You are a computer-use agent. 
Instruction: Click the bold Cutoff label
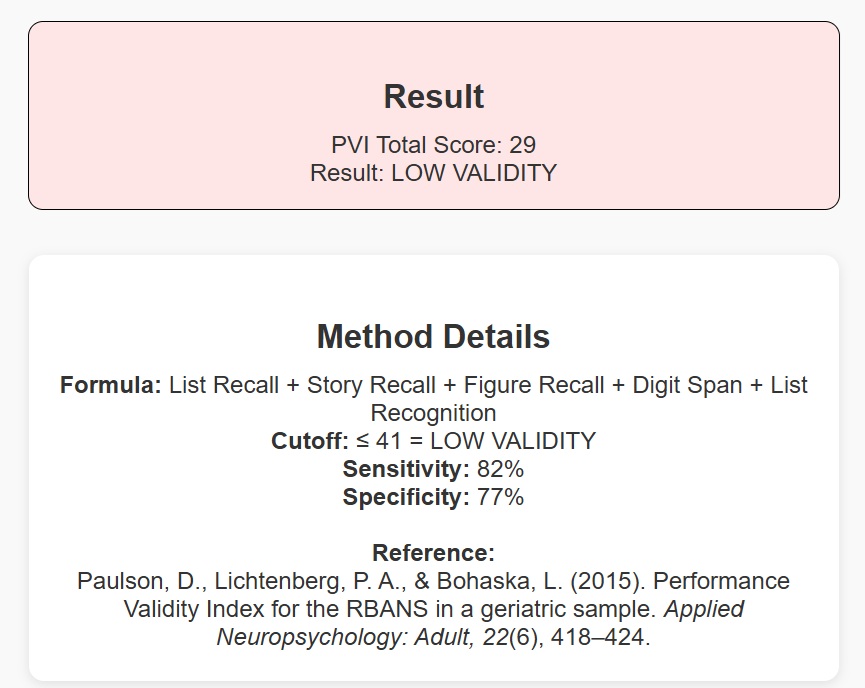point(309,441)
